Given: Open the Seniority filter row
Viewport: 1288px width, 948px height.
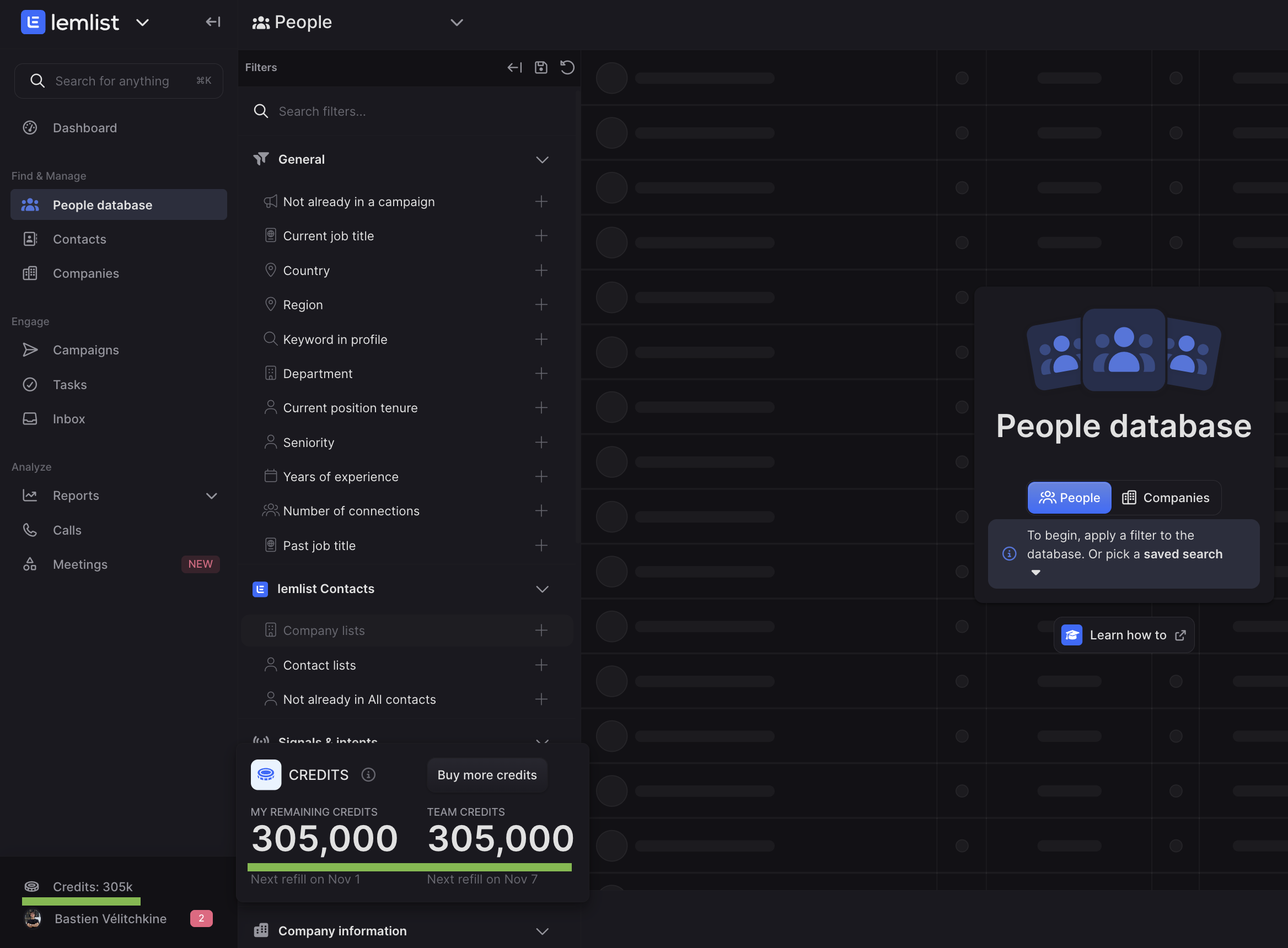Looking at the screenshot, I should [x=406, y=443].
